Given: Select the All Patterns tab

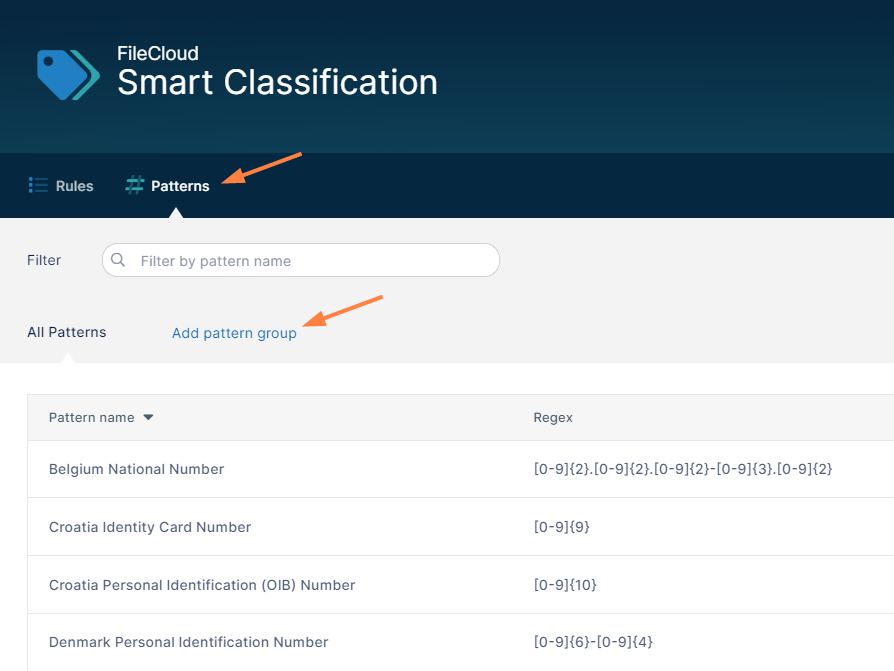Looking at the screenshot, I should pyautogui.click(x=67, y=332).
